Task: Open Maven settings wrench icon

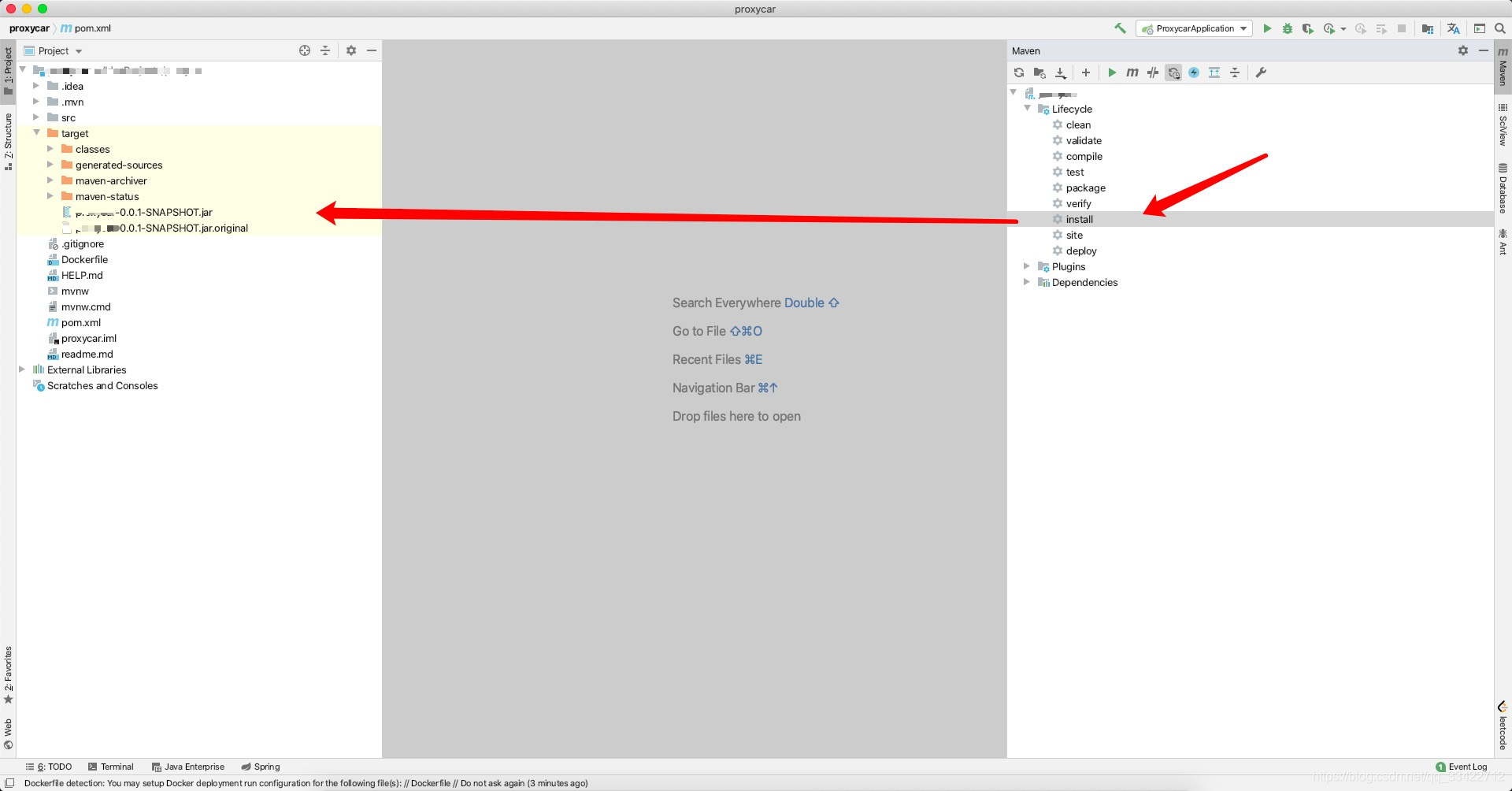Action: coord(1261,72)
